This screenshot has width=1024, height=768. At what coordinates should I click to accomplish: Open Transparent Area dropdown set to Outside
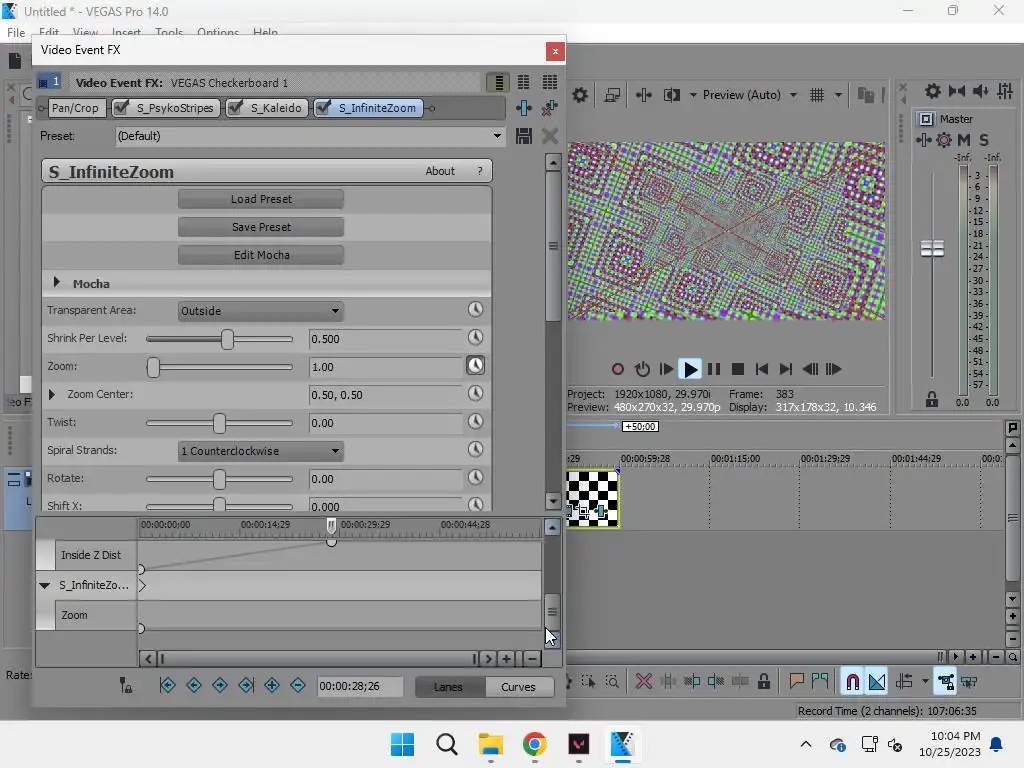pyautogui.click(x=261, y=311)
